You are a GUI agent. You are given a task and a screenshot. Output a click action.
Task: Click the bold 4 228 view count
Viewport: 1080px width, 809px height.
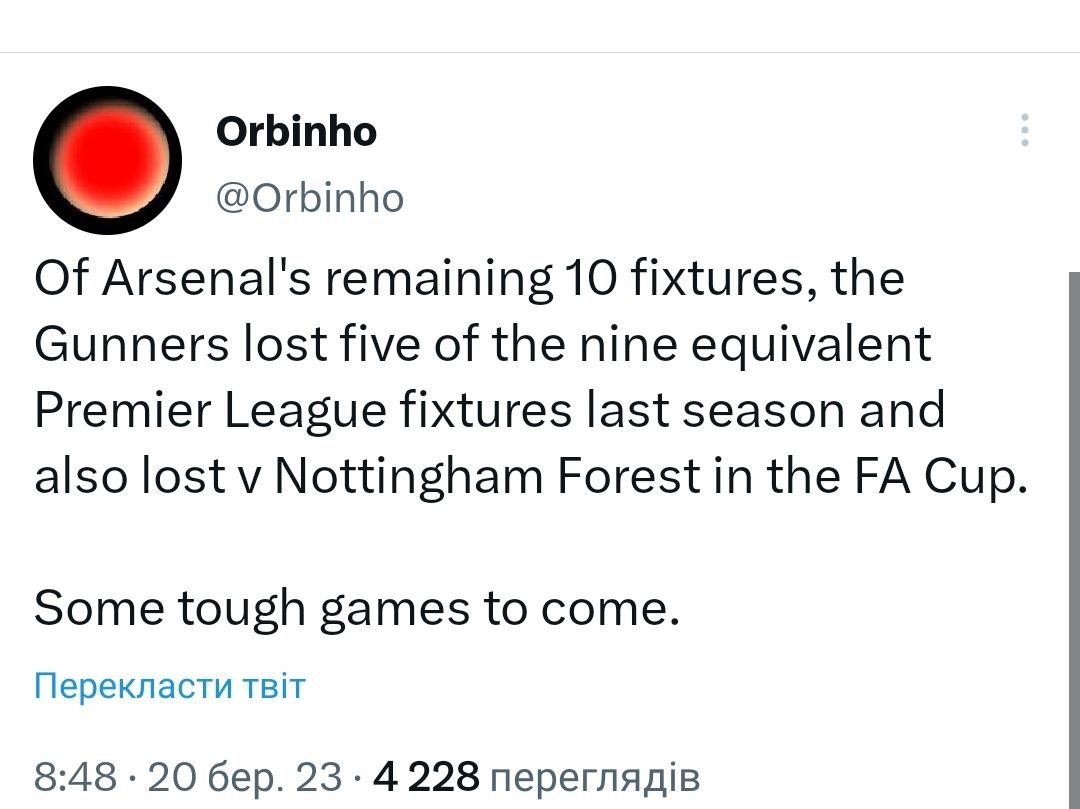426,776
